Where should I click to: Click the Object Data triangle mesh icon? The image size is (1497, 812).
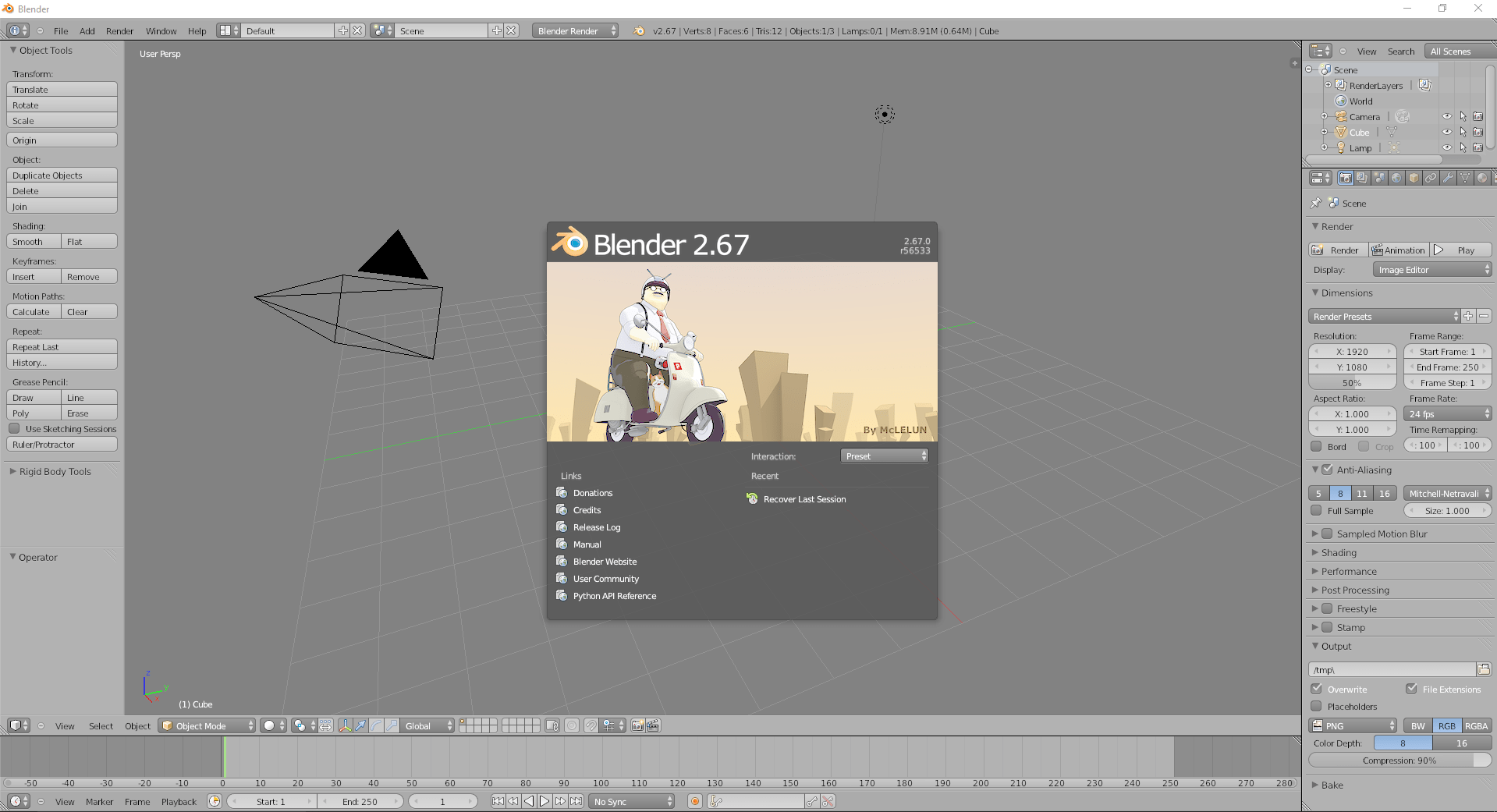1465,178
